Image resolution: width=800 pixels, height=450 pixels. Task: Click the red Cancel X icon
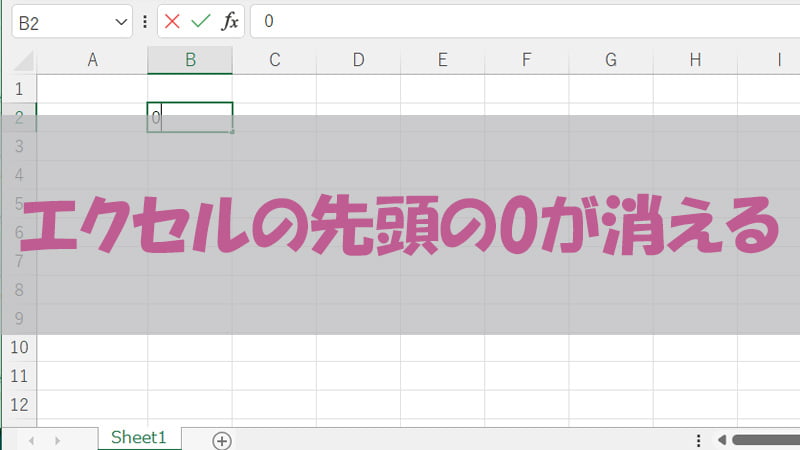click(173, 21)
